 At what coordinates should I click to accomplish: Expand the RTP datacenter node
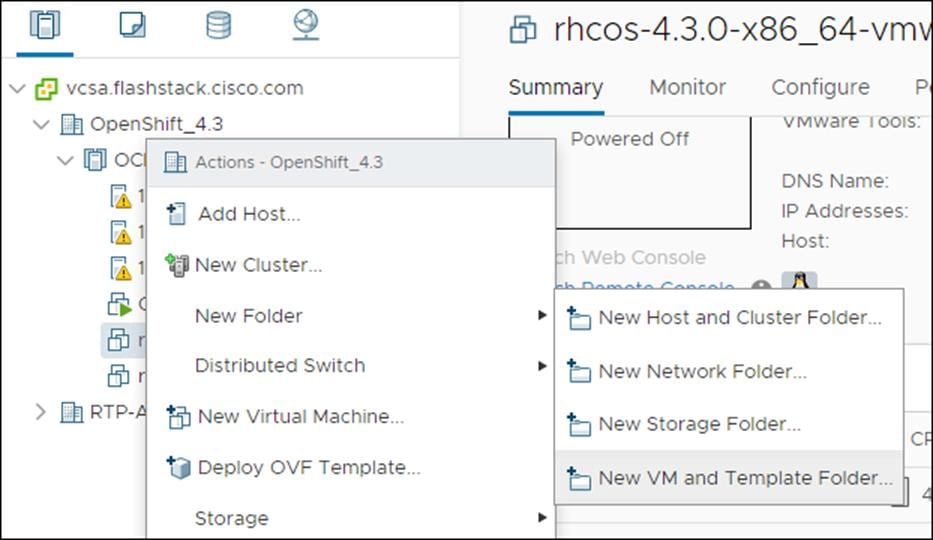40,412
